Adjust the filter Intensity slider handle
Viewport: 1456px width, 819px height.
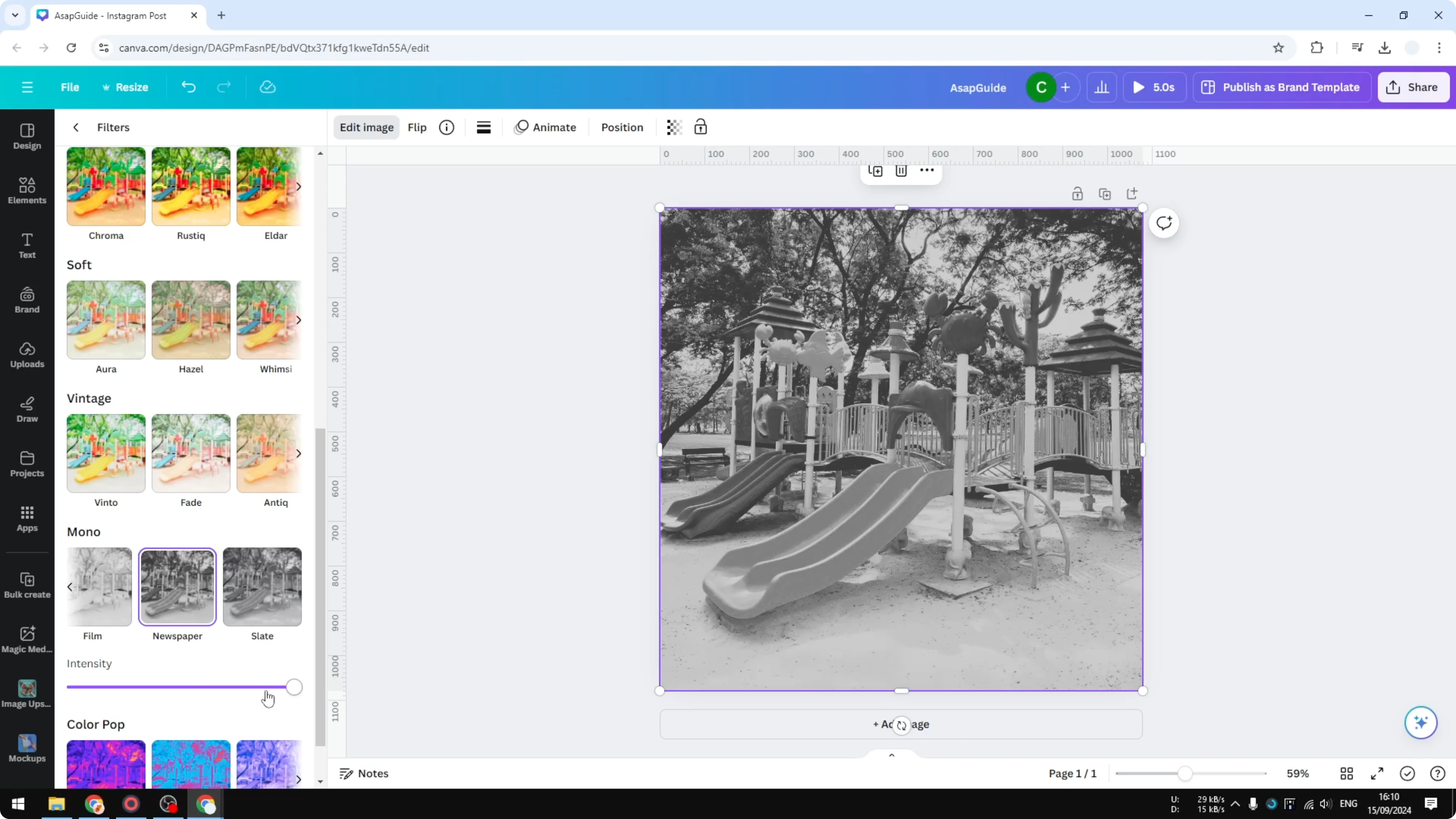pyautogui.click(x=294, y=687)
